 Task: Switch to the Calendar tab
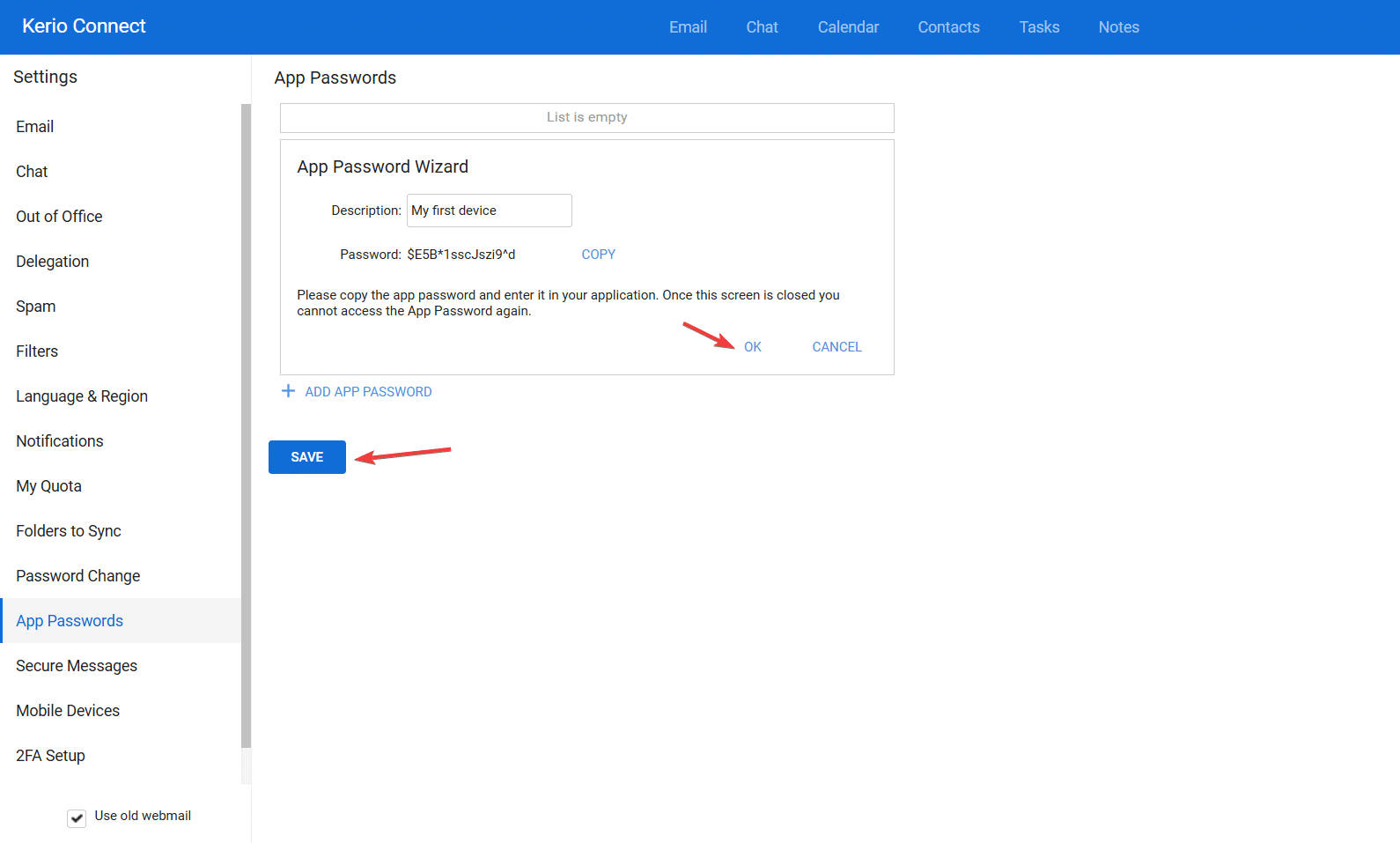(848, 27)
